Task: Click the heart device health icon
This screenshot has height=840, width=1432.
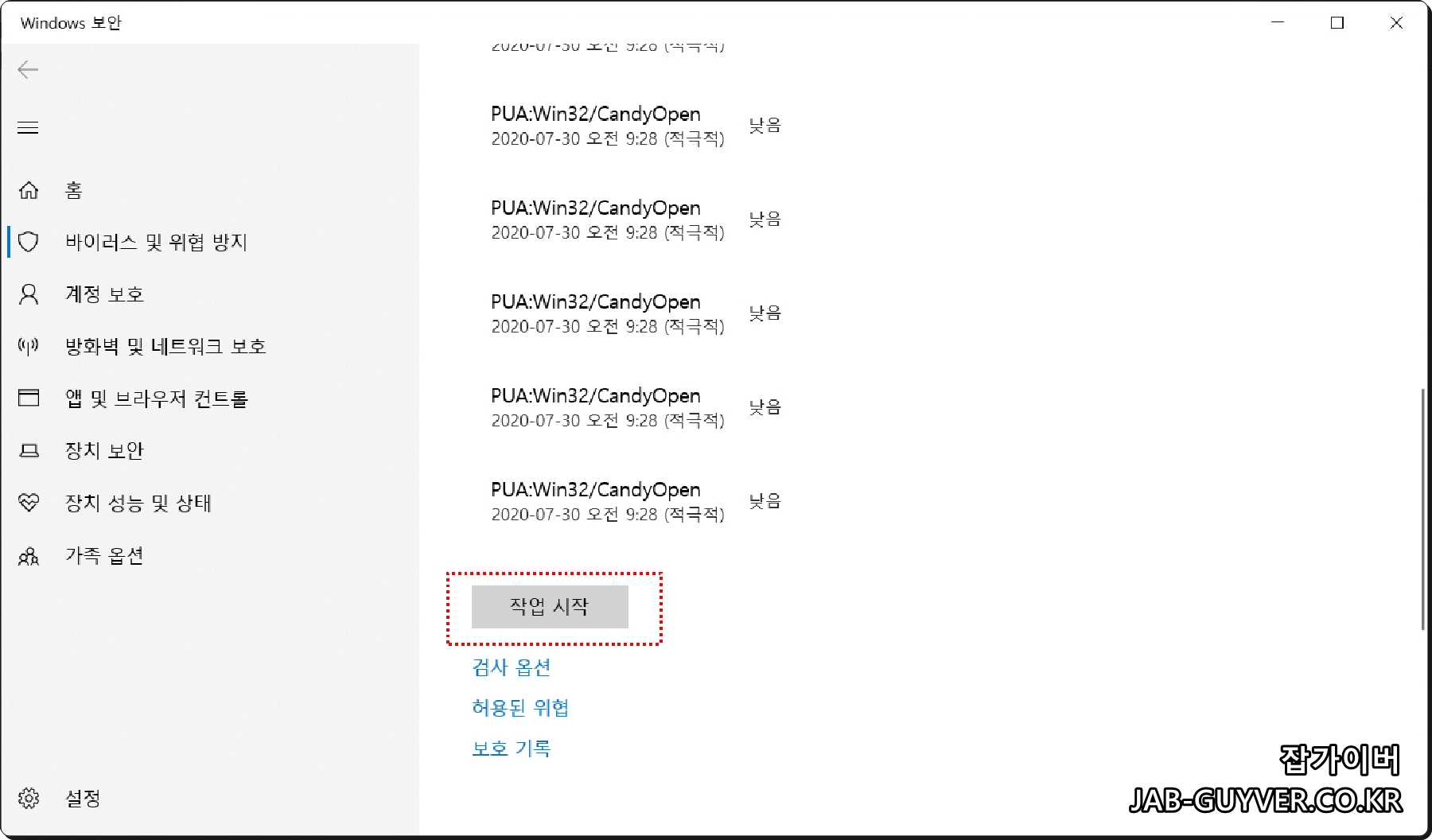Action: pyautogui.click(x=29, y=503)
